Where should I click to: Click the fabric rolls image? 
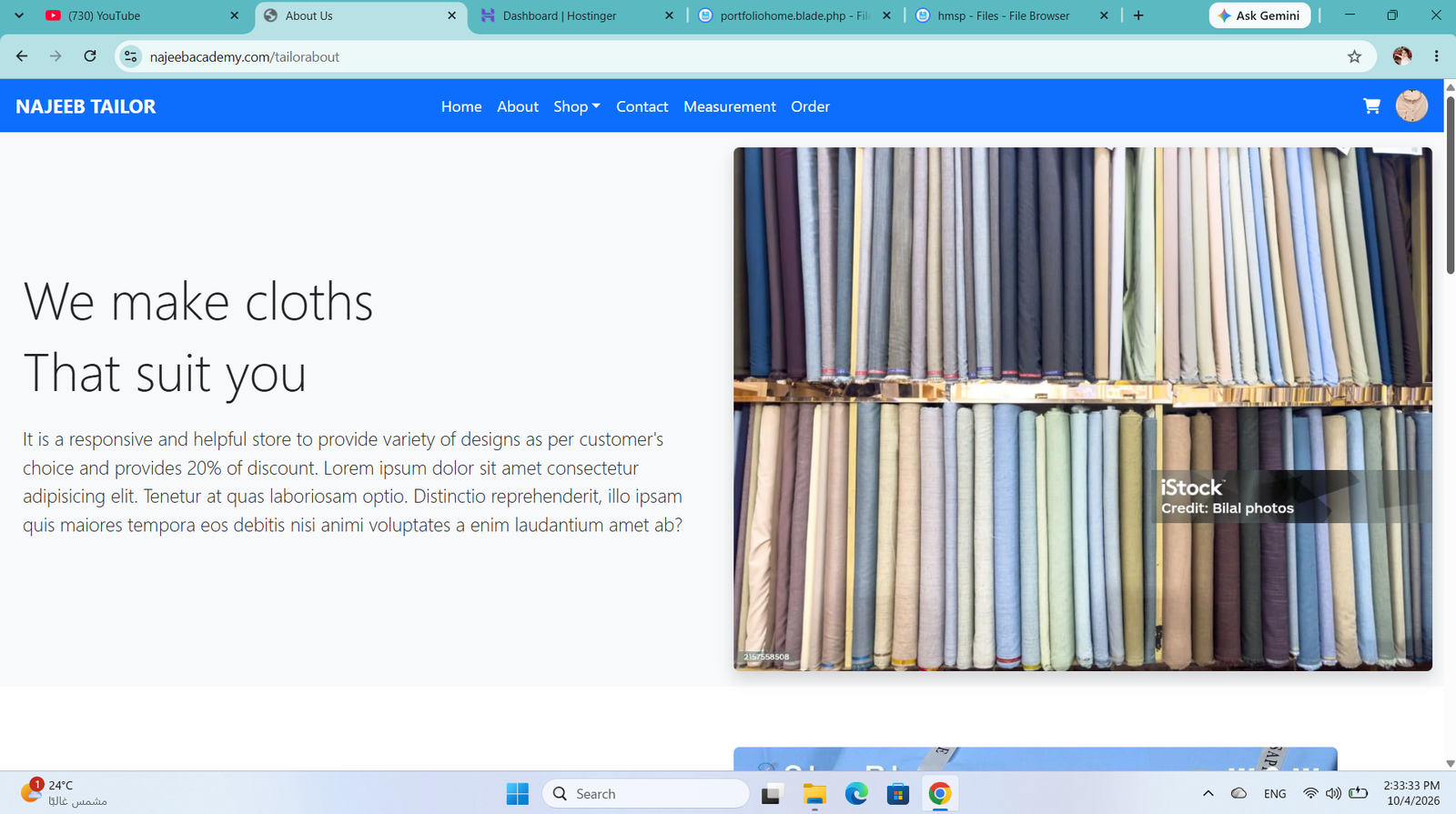(x=1083, y=409)
